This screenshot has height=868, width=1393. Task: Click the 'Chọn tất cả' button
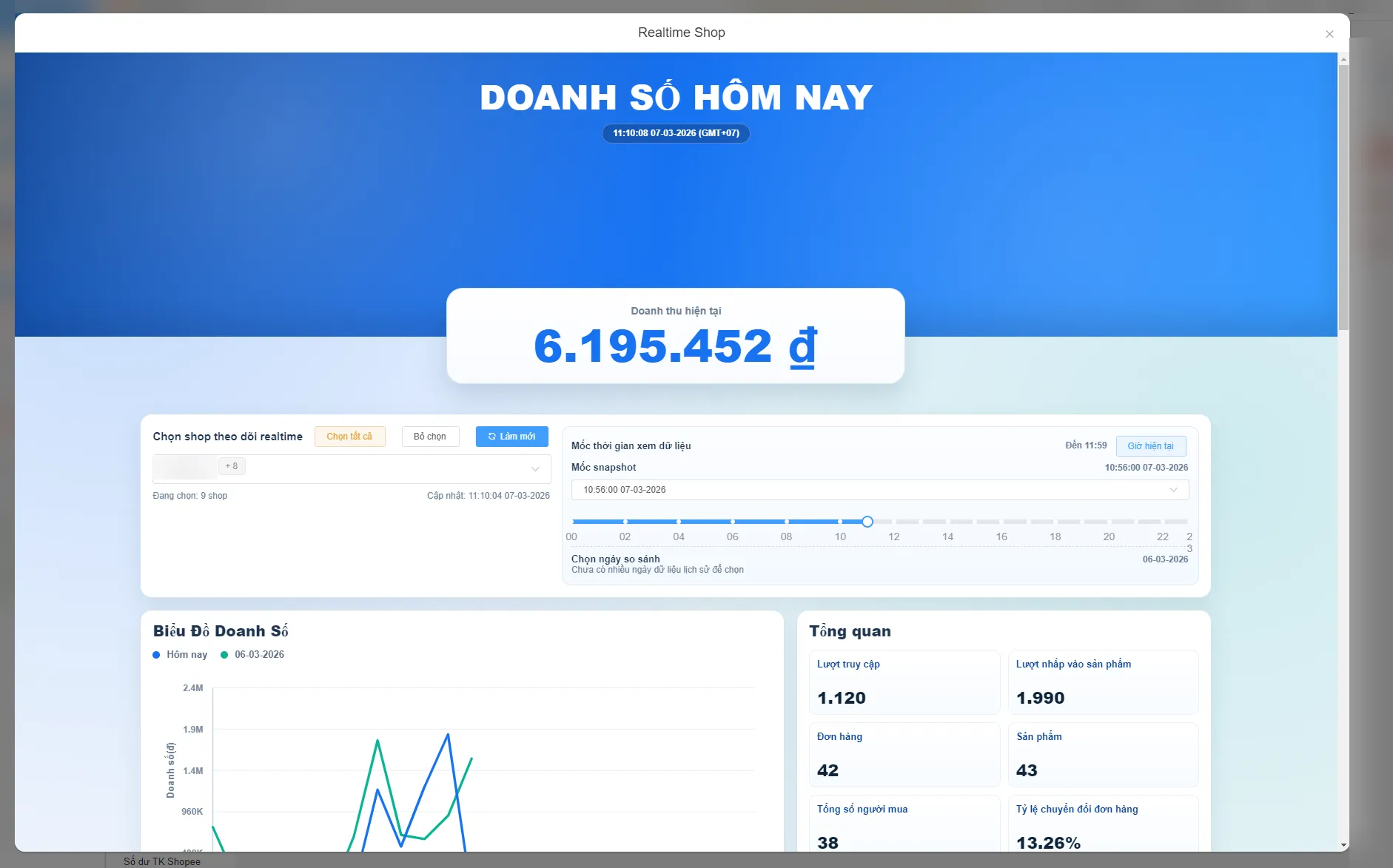click(349, 437)
